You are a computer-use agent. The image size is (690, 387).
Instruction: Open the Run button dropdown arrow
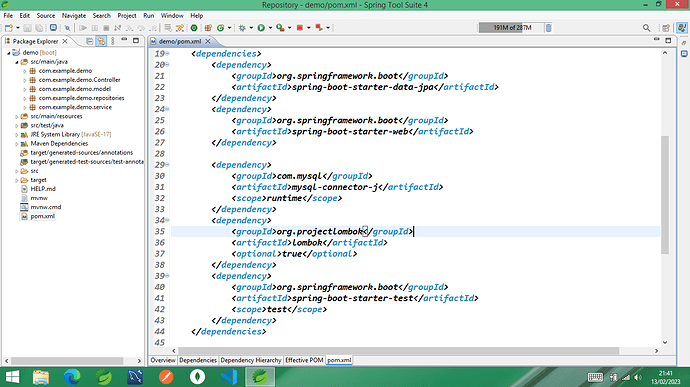click(270, 28)
